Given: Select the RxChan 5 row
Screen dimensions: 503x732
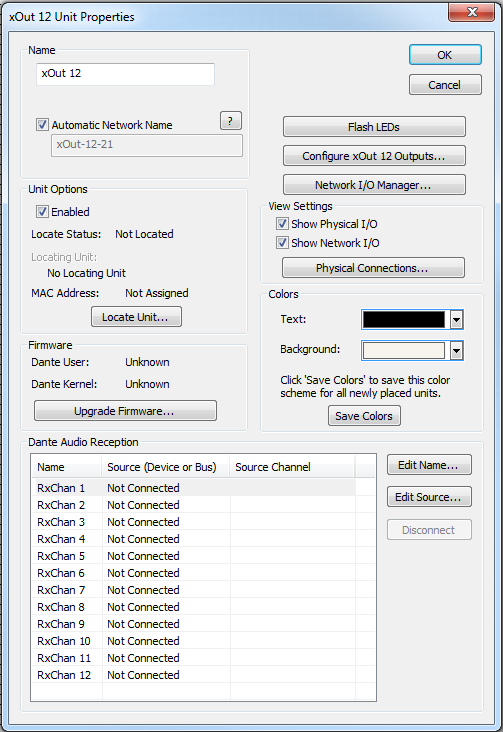Looking at the screenshot, I should coord(194,556).
